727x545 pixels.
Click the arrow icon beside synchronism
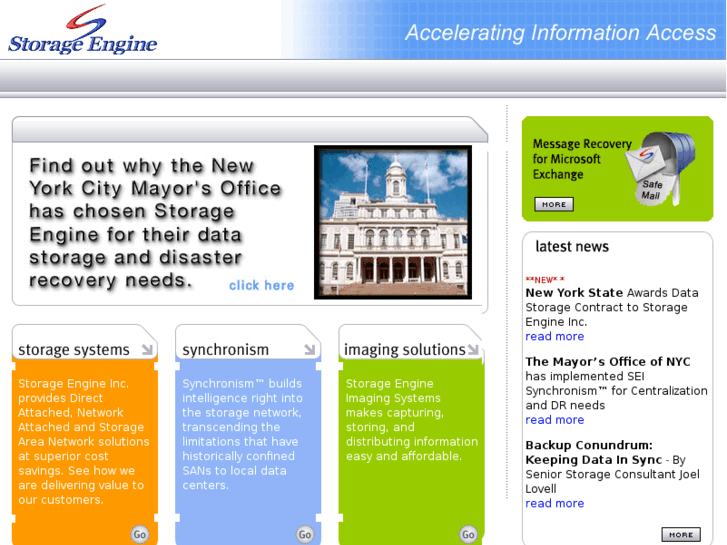pos(310,349)
